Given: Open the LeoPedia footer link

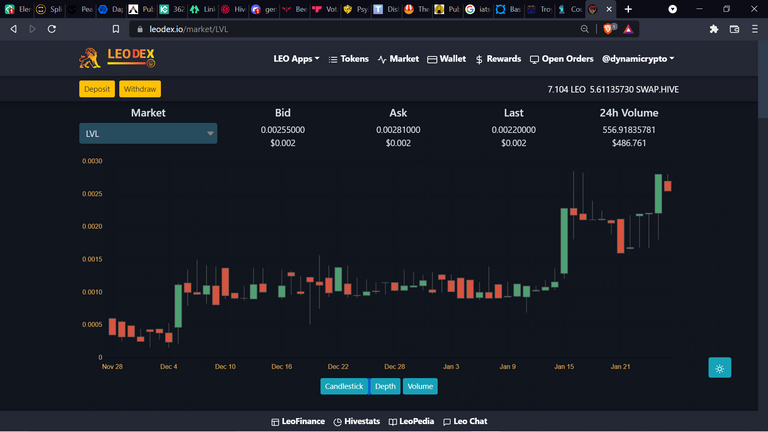Looking at the screenshot, I should (411, 421).
